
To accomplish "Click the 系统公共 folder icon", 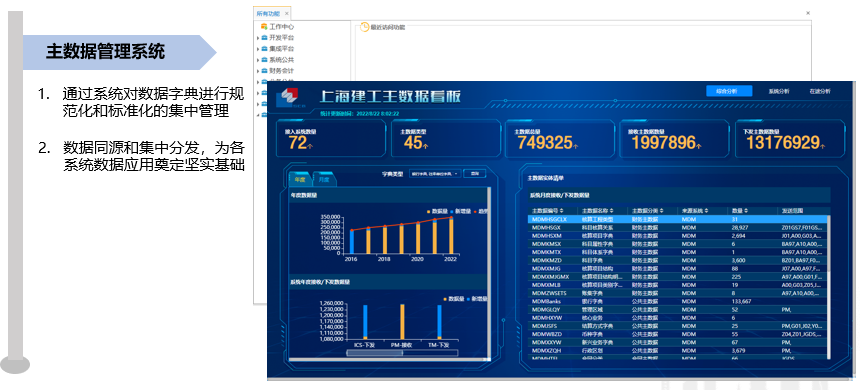I will point(264,59).
